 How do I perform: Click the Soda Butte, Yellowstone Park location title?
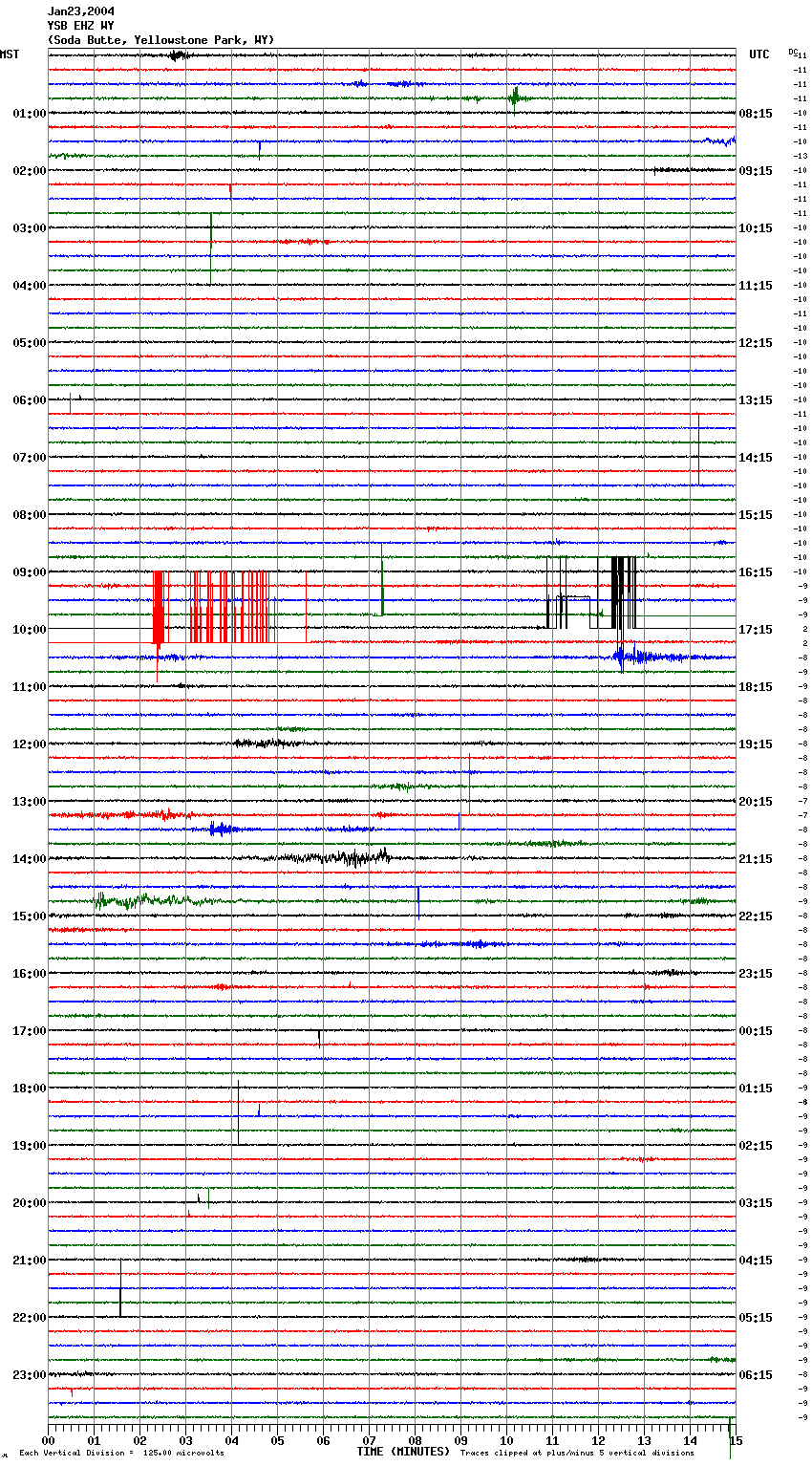pyautogui.click(x=160, y=40)
